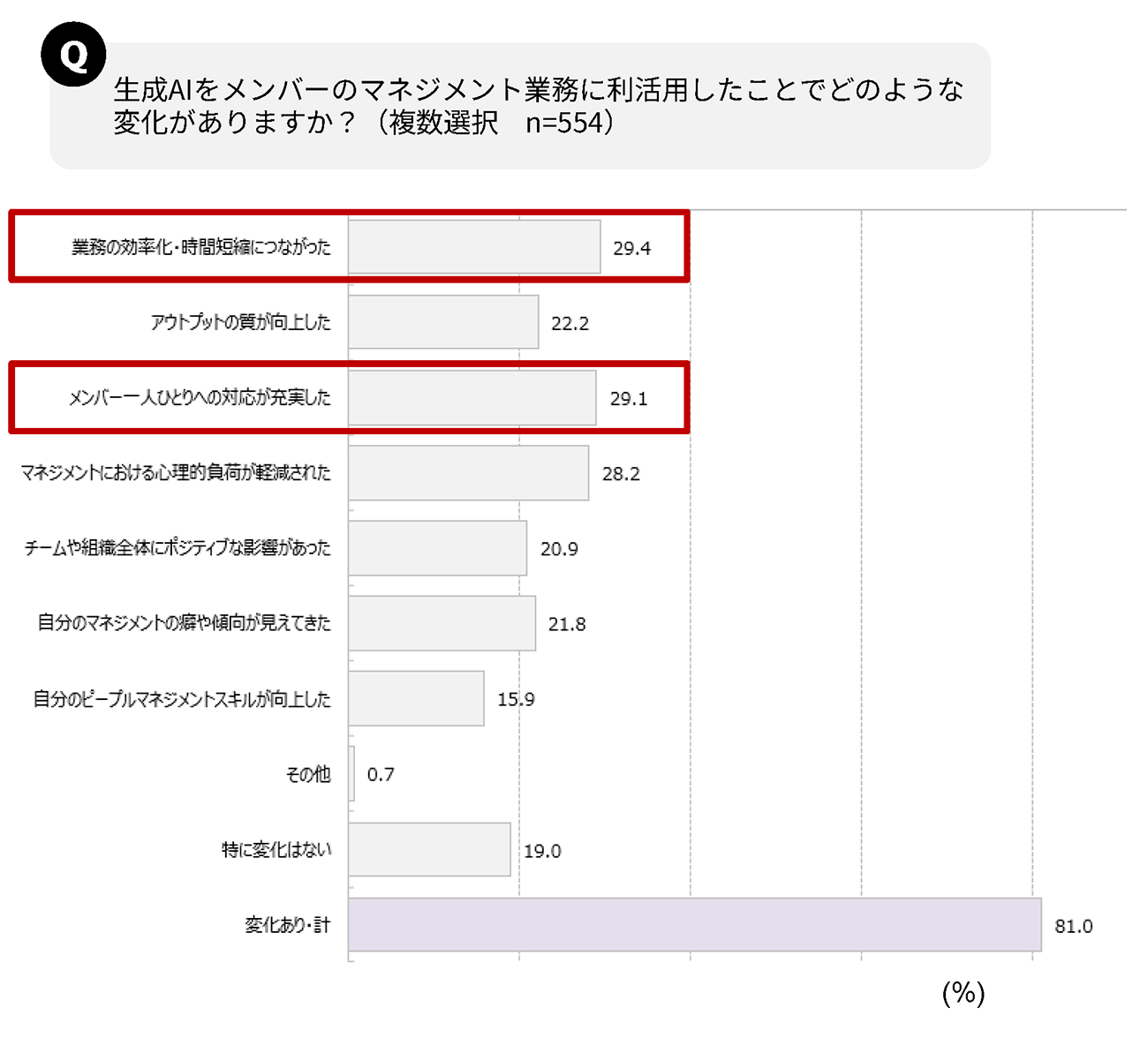Click the 自分のマネジメントの癖や傾向が見えてきた label
Screen dimensions: 1148x1038
[x=184, y=623]
